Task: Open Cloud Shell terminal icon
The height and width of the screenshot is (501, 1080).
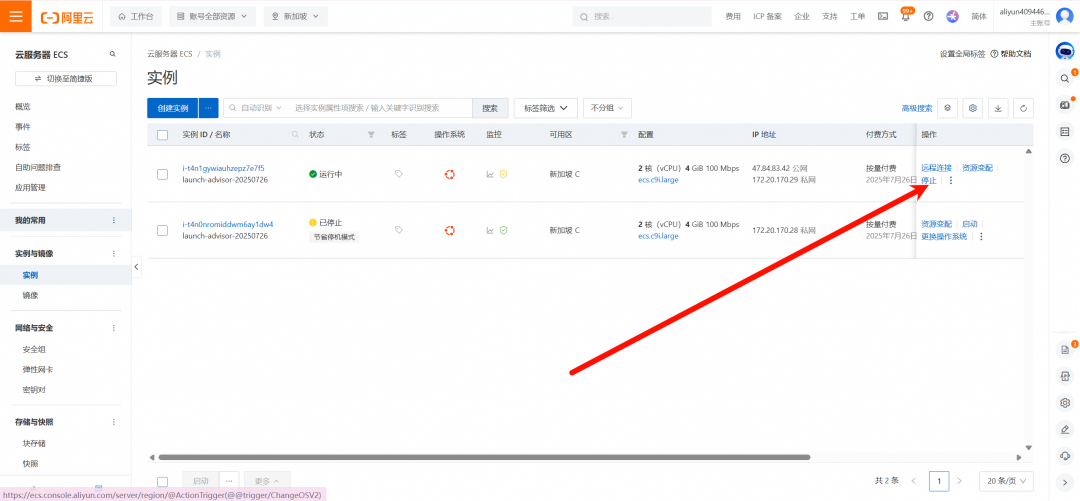Action: pyautogui.click(x=882, y=17)
